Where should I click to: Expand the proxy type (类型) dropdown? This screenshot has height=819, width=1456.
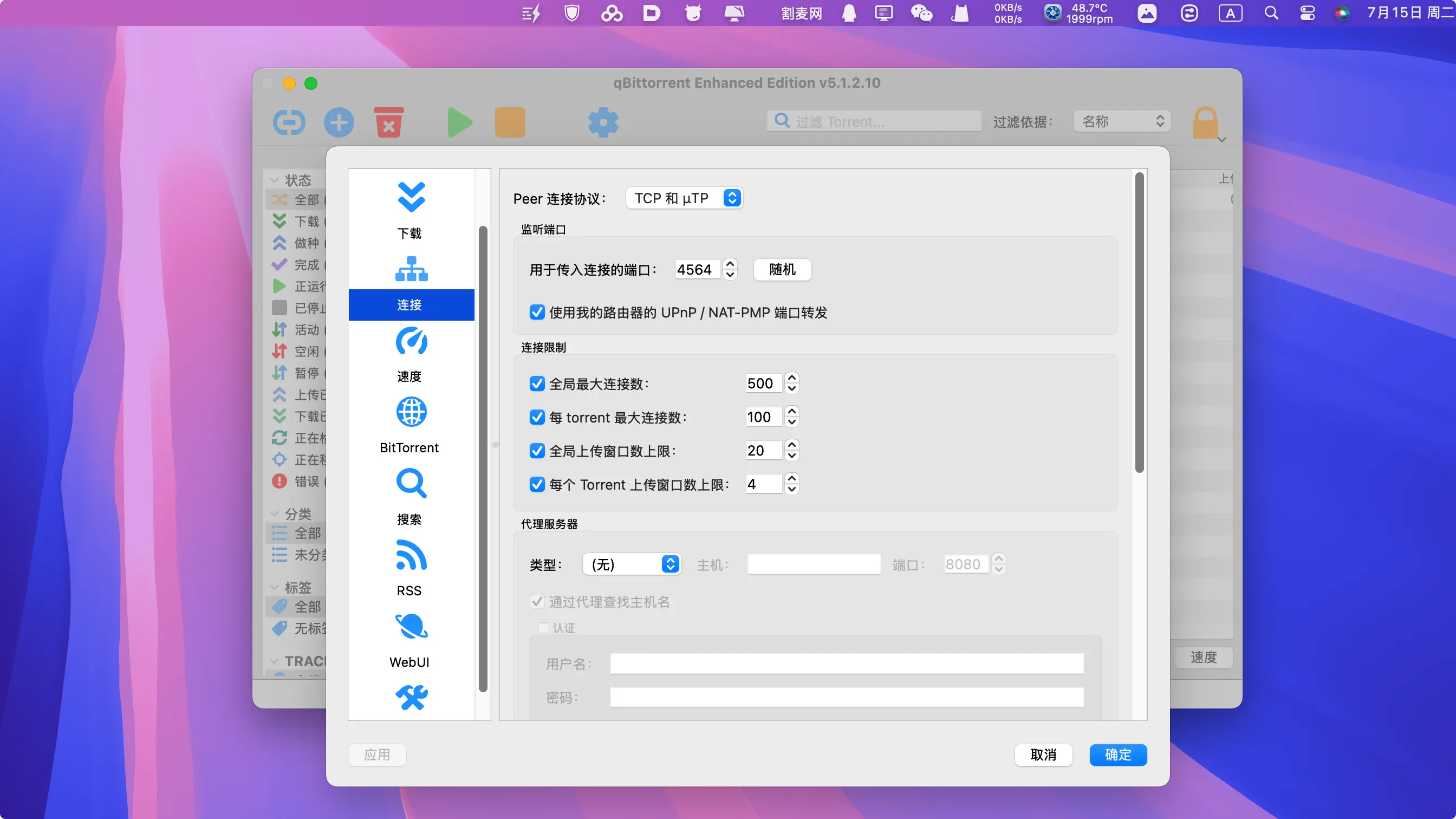pos(631,564)
